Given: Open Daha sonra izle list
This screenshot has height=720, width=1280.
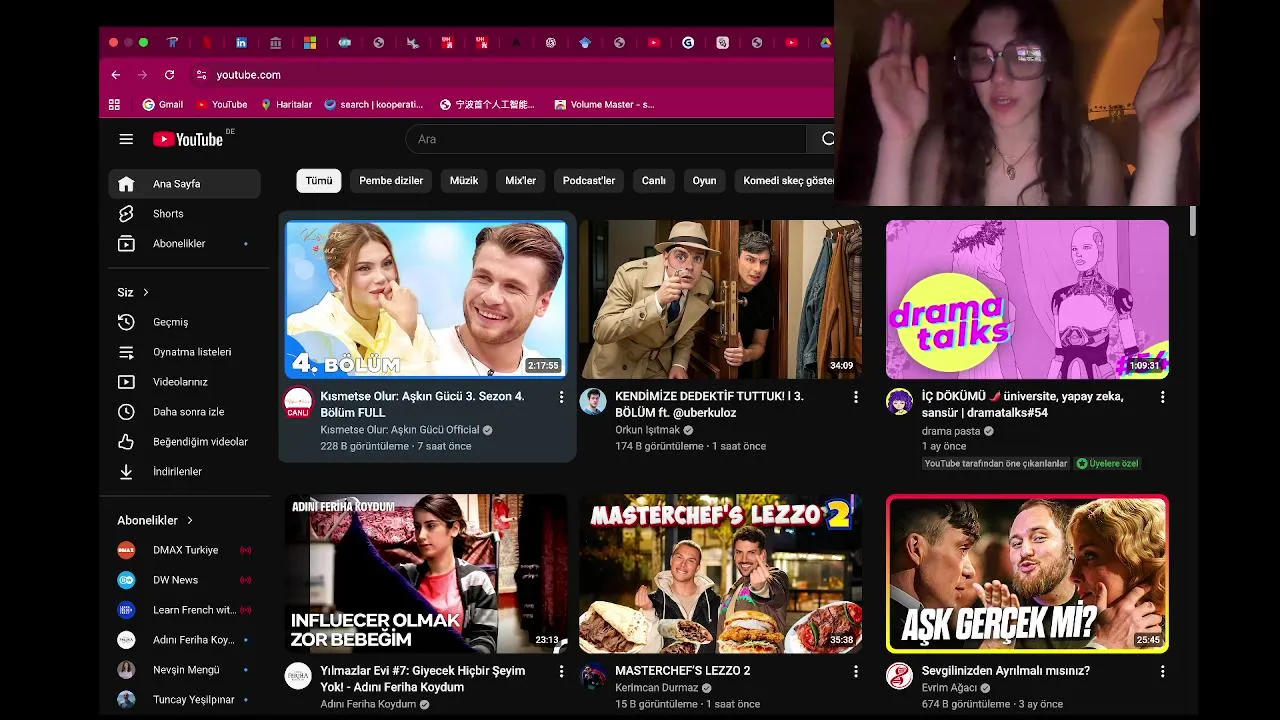Looking at the screenshot, I should (x=185, y=412).
